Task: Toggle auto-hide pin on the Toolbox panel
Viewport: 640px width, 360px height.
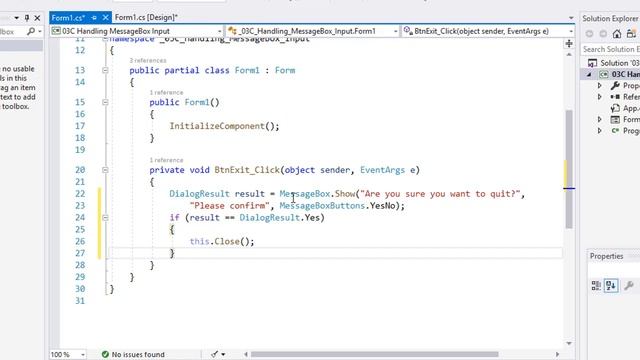Action: [x=27, y=18]
